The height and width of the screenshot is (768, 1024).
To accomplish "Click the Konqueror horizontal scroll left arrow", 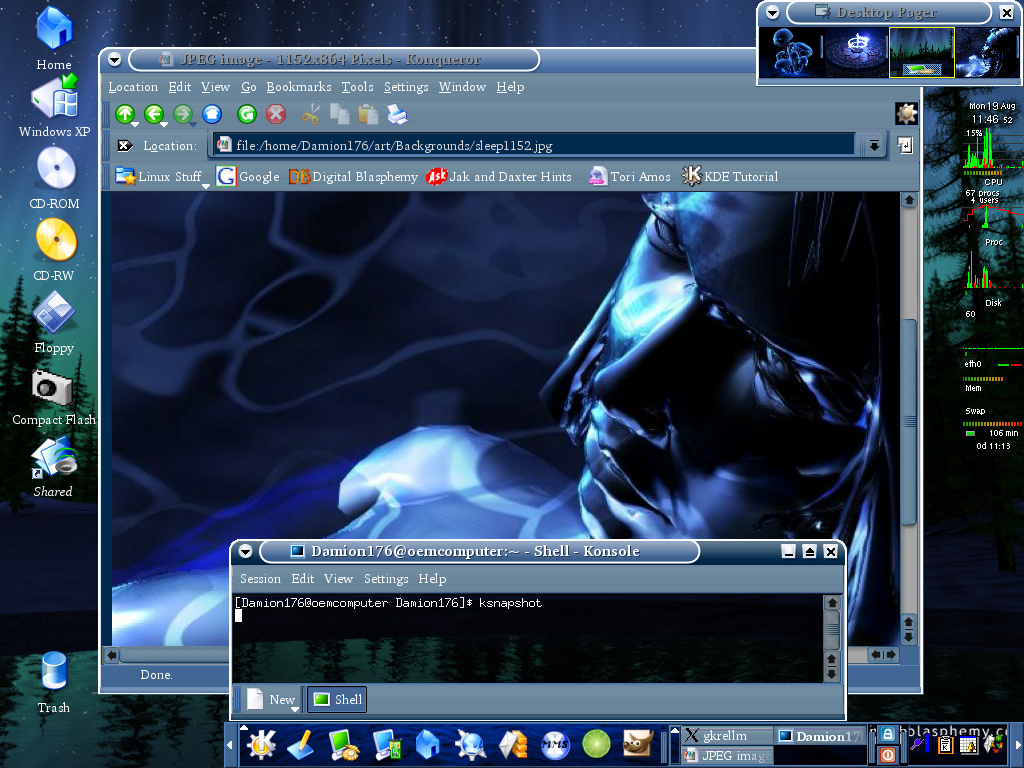I will click(x=111, y=655).
